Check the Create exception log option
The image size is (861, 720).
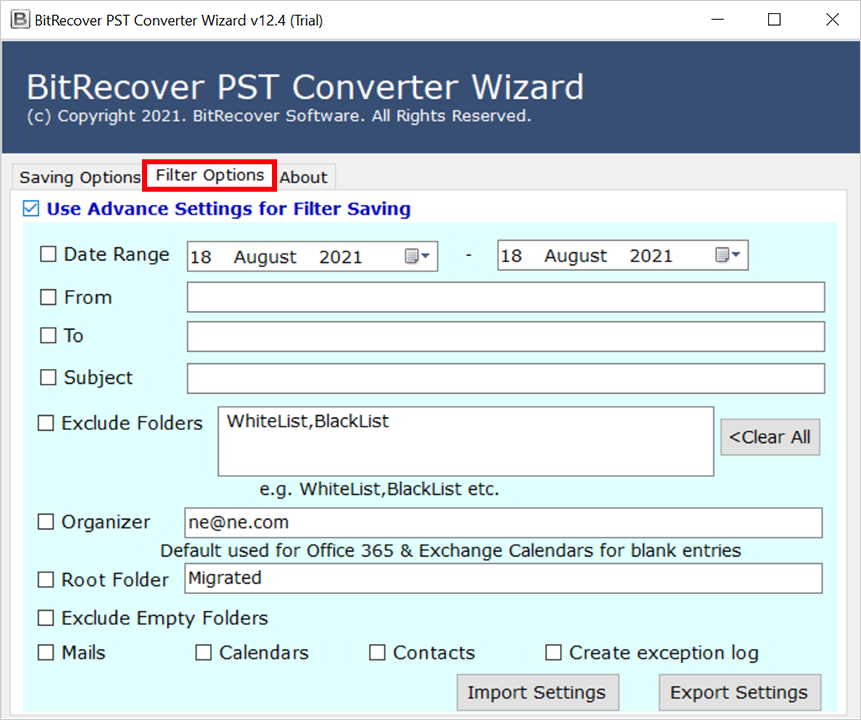coord(553,652)
